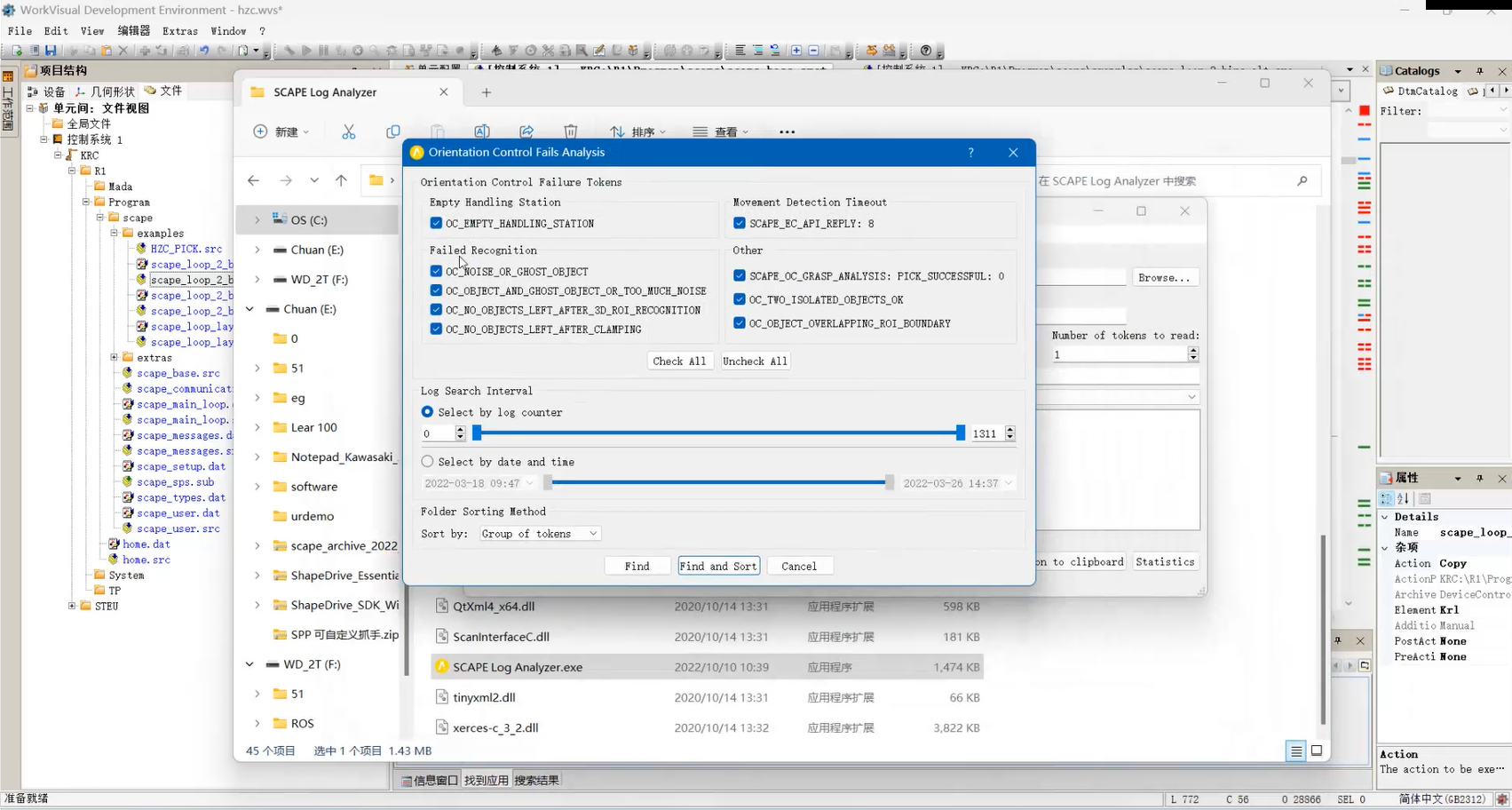Switch to 搜索结果 tab at bottom
This screenshot has width=1512, height=810.
pyautogui.click(x=537, y=781)
